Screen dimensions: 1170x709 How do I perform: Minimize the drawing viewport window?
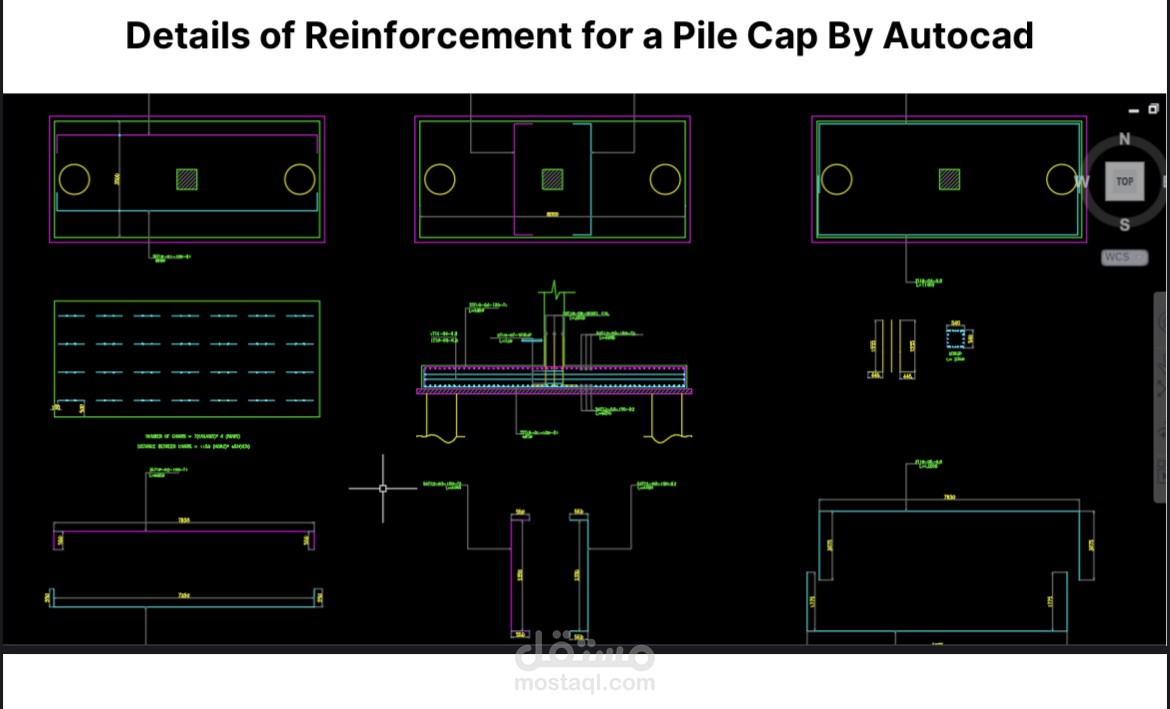pos(1133,110)
